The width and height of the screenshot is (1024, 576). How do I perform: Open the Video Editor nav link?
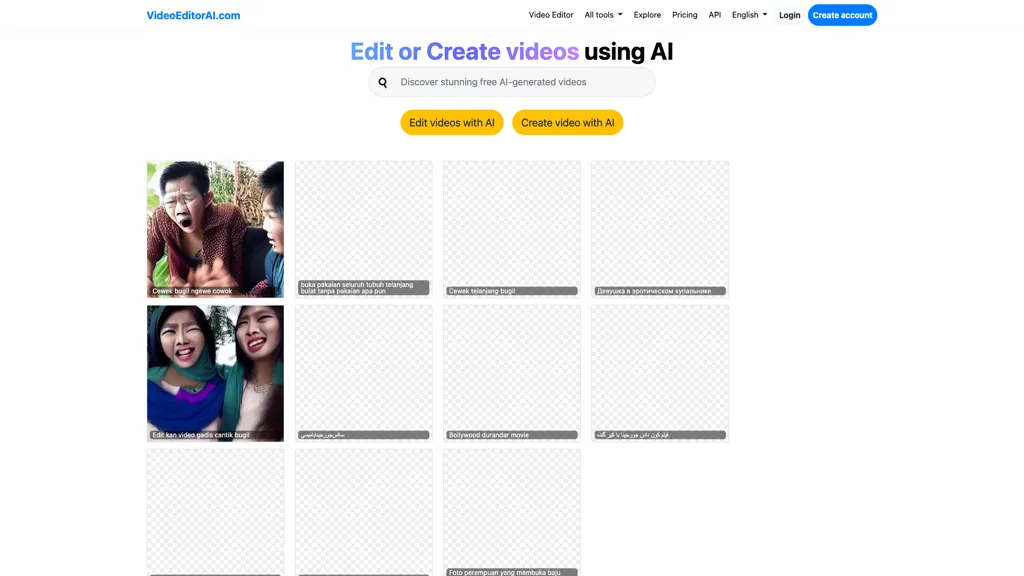pyautogui.click(x=551, y=15)
